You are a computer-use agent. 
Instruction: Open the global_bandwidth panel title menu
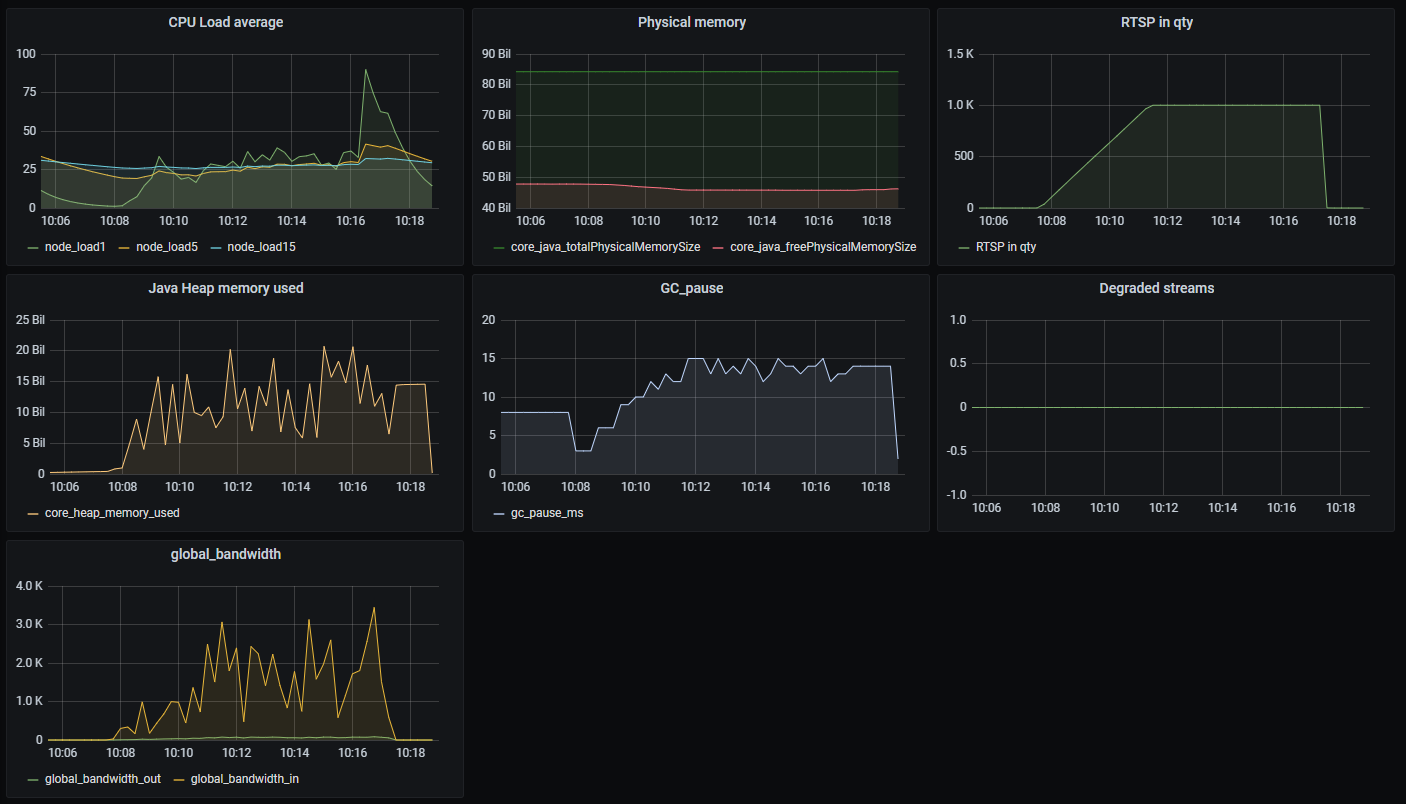(x=226, y=554)
